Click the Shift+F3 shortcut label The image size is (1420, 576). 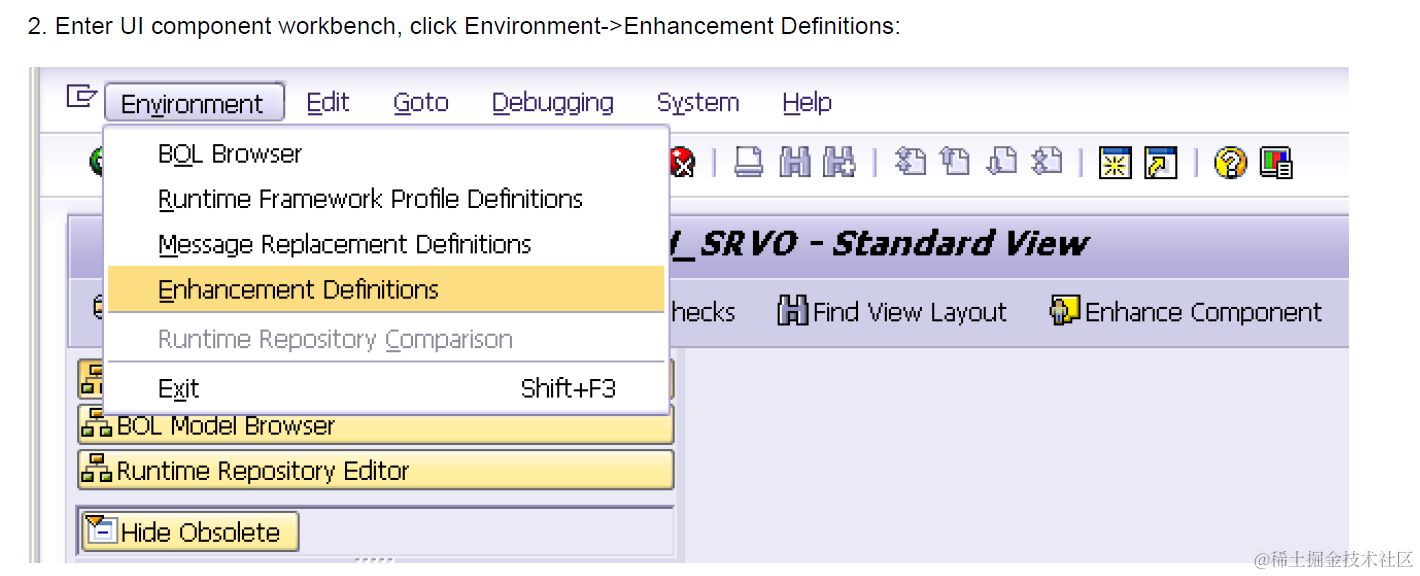tap(568, 388)
